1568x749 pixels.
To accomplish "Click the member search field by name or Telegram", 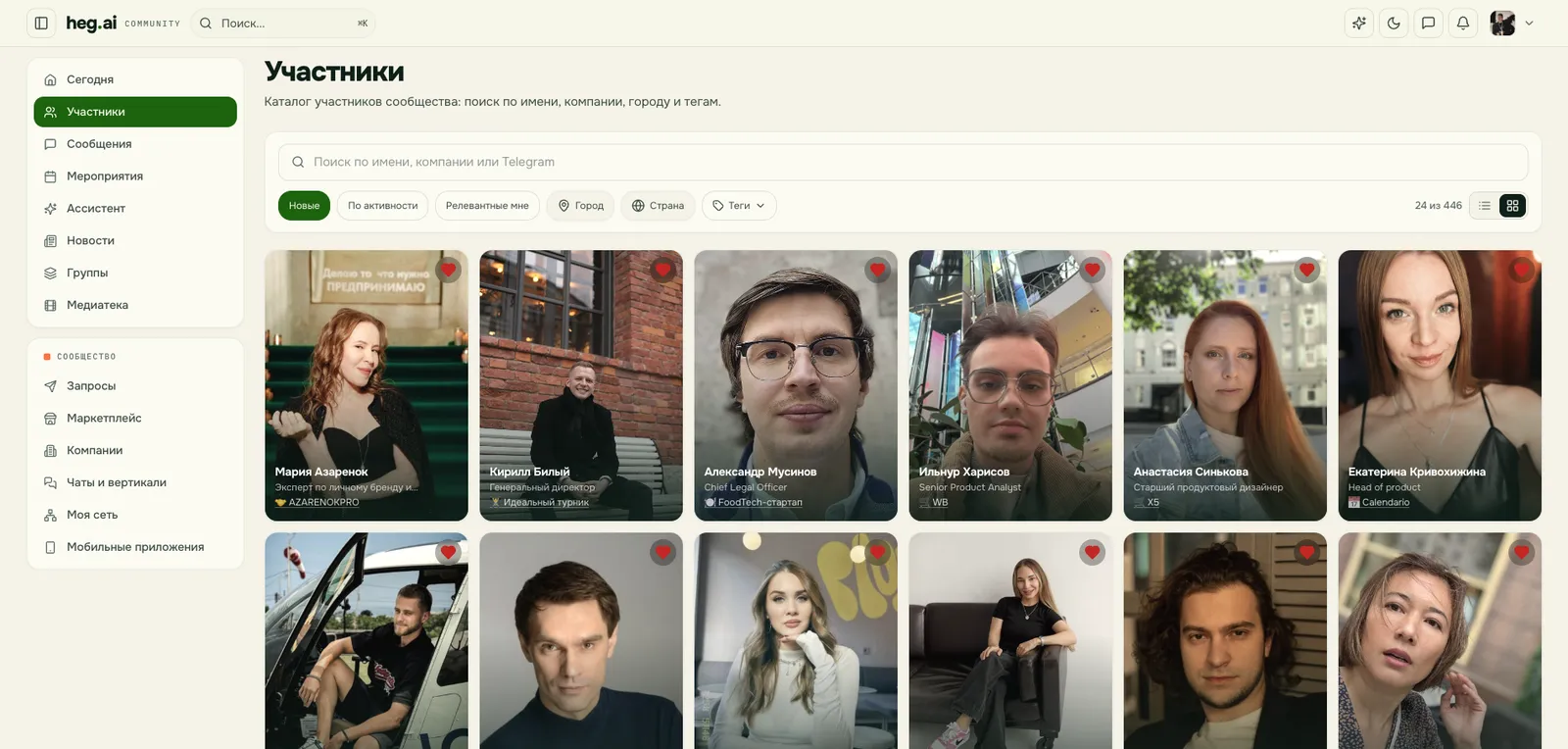I will pyautogui.click(x=903, y=162).
